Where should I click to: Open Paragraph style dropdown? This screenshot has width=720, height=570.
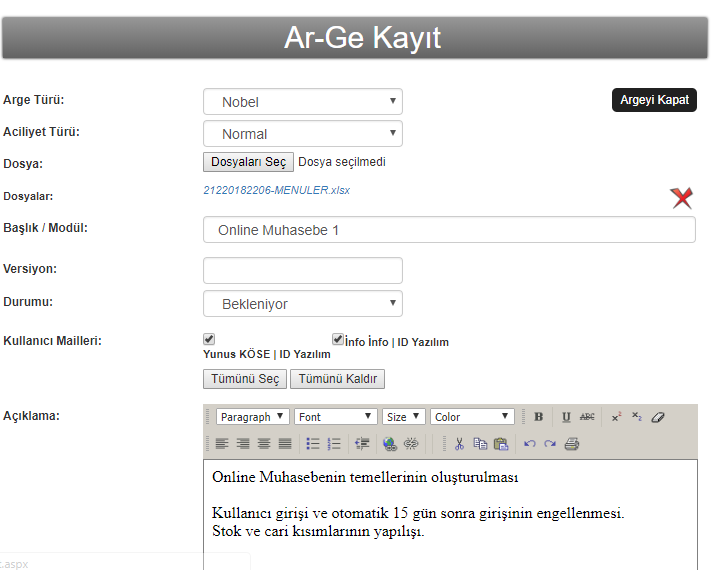tap(253, 417)
